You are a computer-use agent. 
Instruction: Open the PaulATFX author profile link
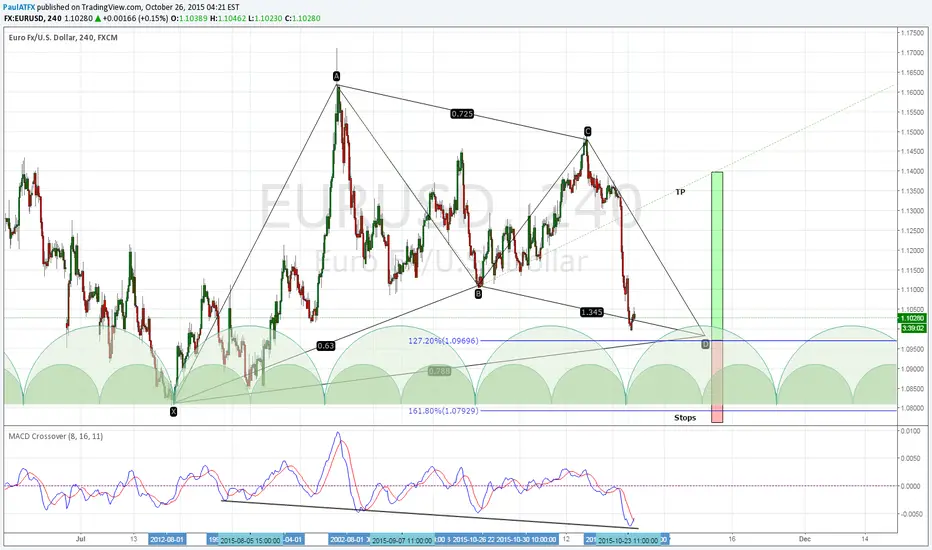[19, 7]
